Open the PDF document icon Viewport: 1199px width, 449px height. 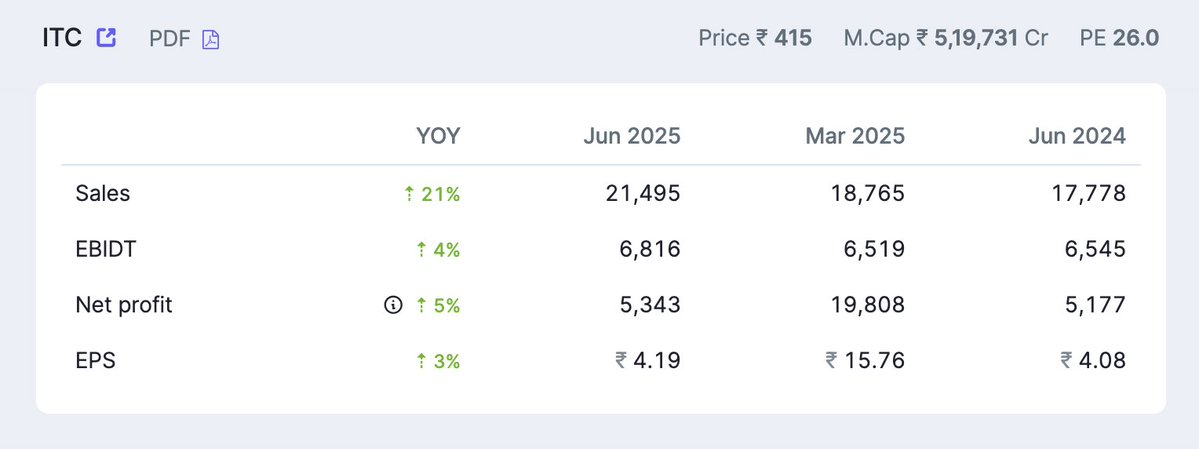(210, 39)
